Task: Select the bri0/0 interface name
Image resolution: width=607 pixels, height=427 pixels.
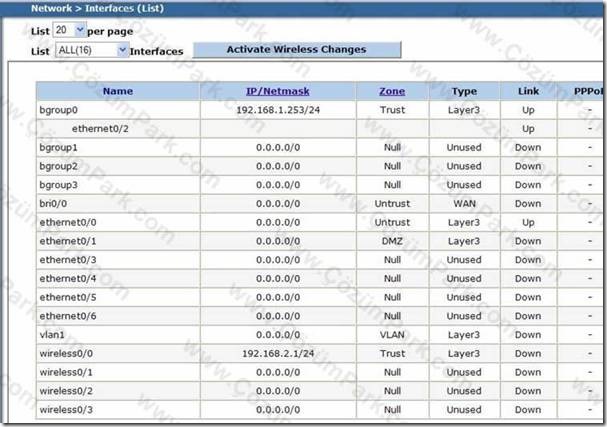Action: point(53,204)
